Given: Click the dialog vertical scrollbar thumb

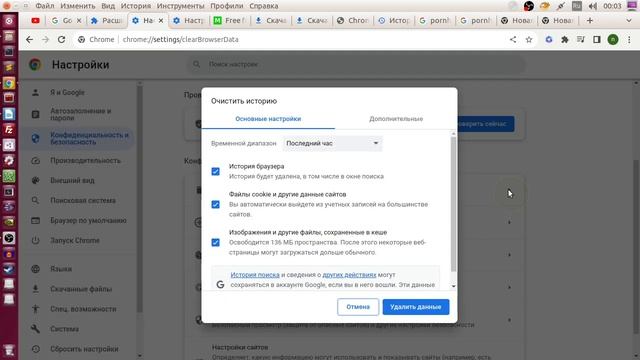Looking at the screenshot, I should pyautogui.click(x=453, y=204).
